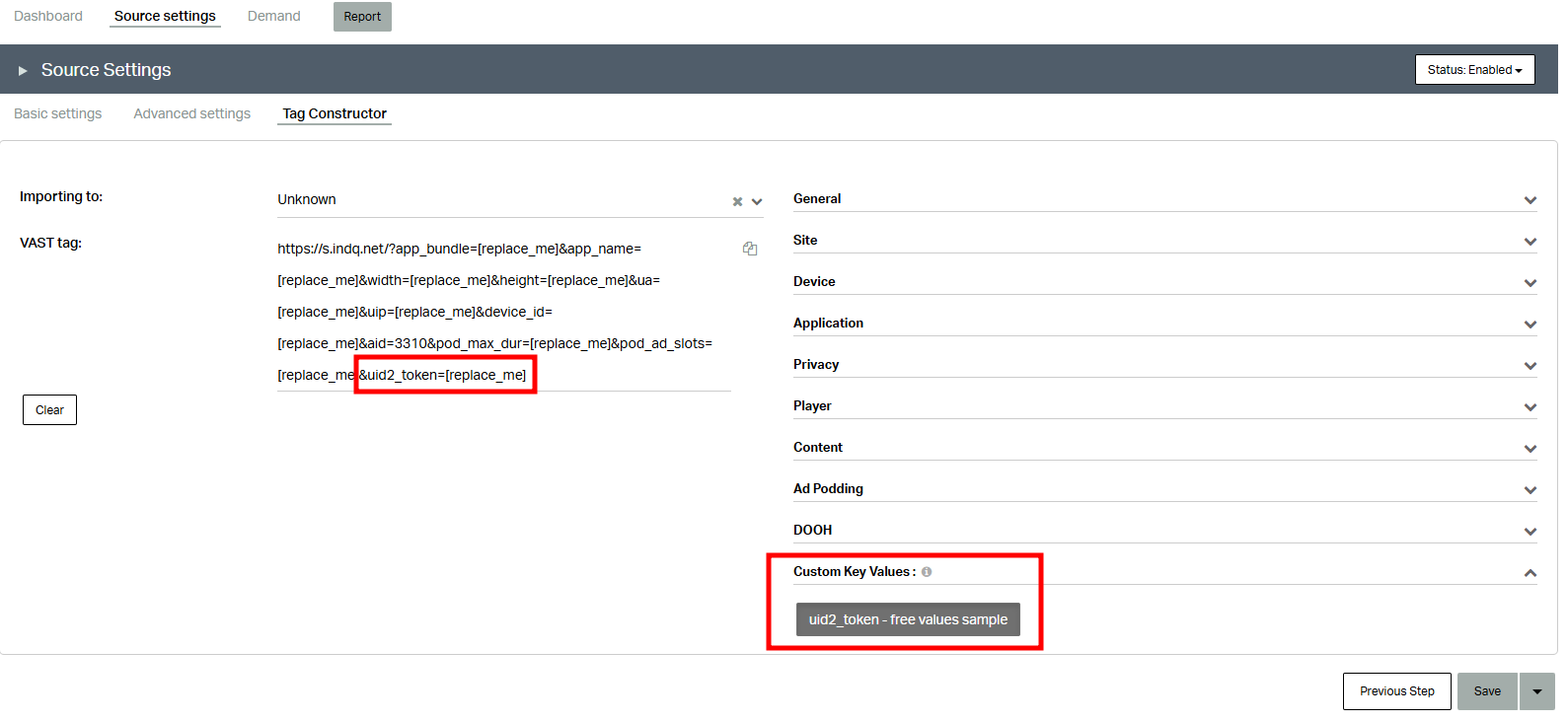Expand the Application section
Viewport: 1568px width, 722px height.
click(1164, 324)
